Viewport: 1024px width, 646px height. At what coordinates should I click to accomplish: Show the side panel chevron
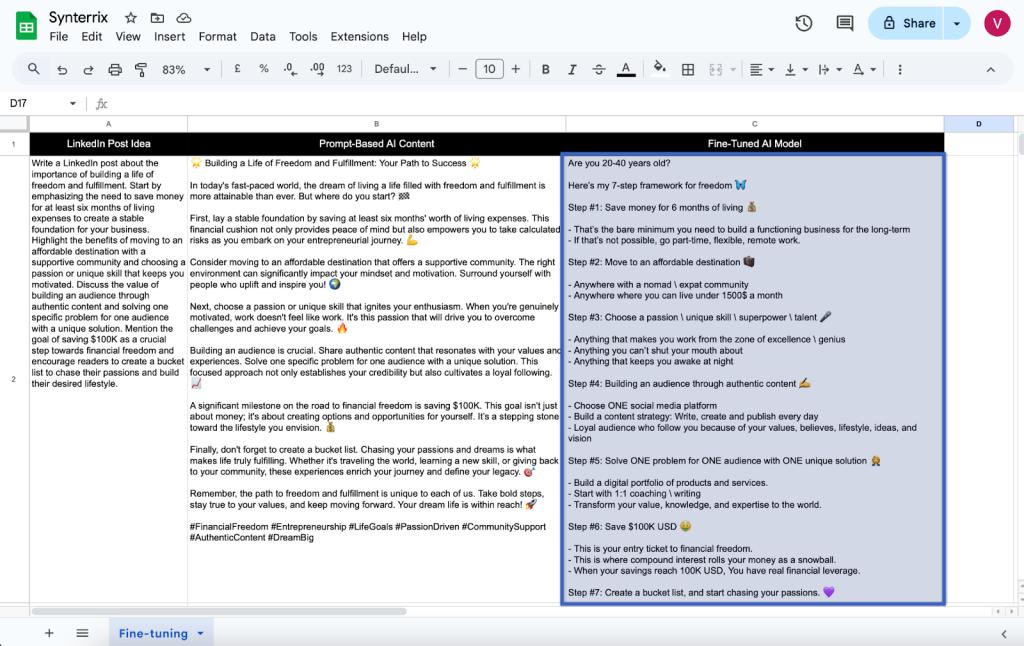pos(1004,634)
